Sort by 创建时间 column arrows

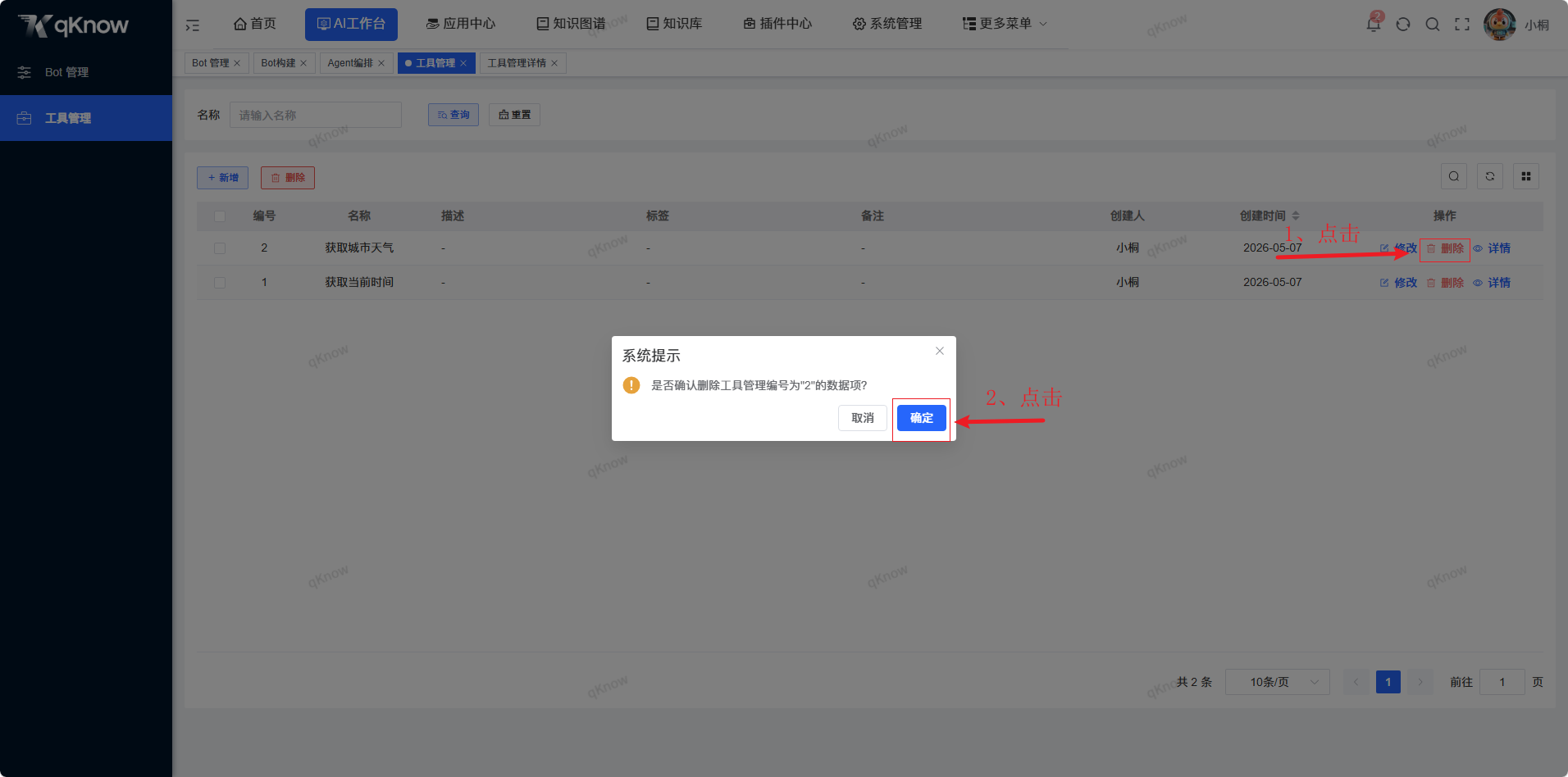[x=1296, y=216]
